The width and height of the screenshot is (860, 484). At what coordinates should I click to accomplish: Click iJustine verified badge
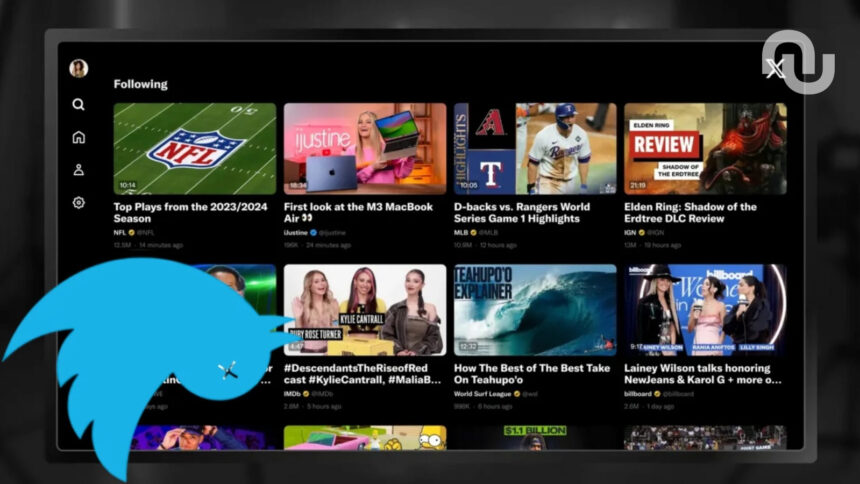[x=313, y=233]
